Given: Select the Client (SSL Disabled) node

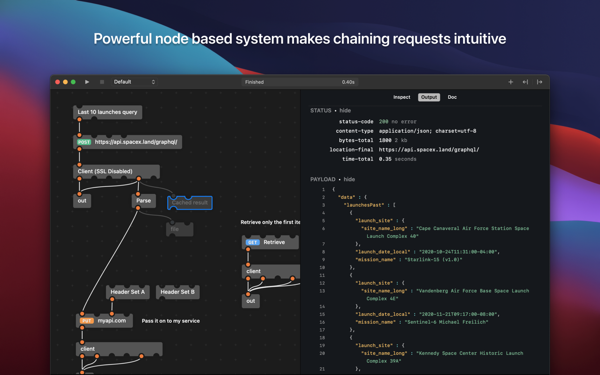Looking at the screenshot, I should (116, 171).
